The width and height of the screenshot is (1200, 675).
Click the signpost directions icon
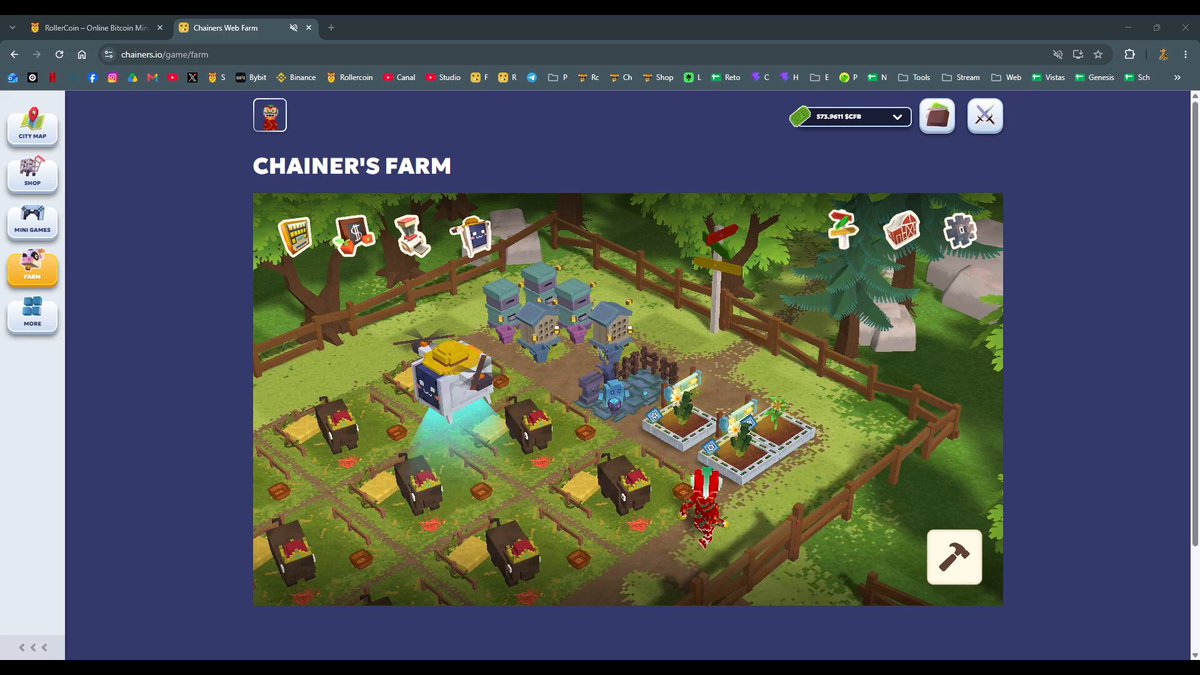(x=843, y=229)
